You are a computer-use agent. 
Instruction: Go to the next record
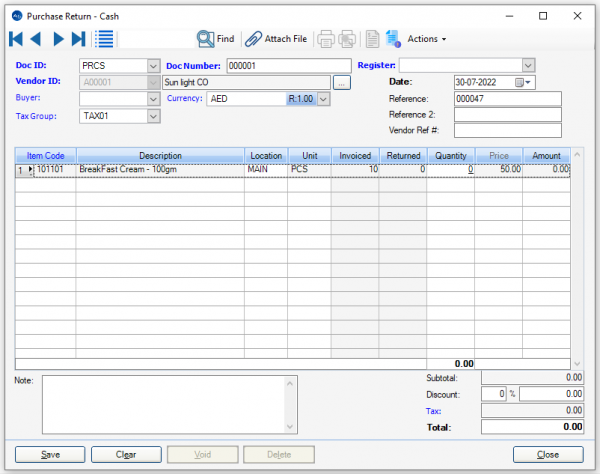(x=58, y=39)
